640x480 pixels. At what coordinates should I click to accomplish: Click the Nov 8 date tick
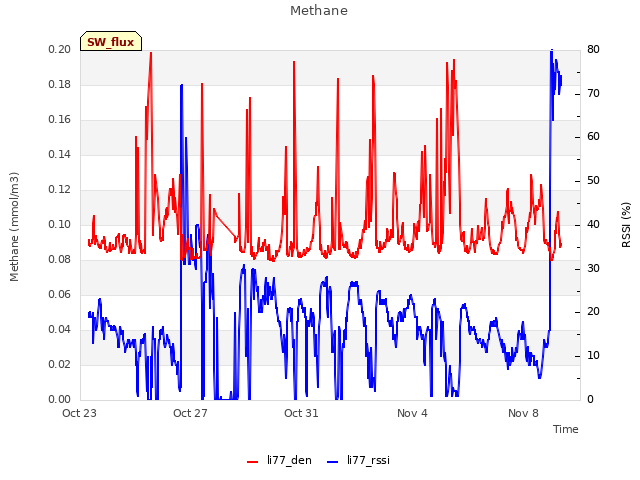[x=523, y=413]
